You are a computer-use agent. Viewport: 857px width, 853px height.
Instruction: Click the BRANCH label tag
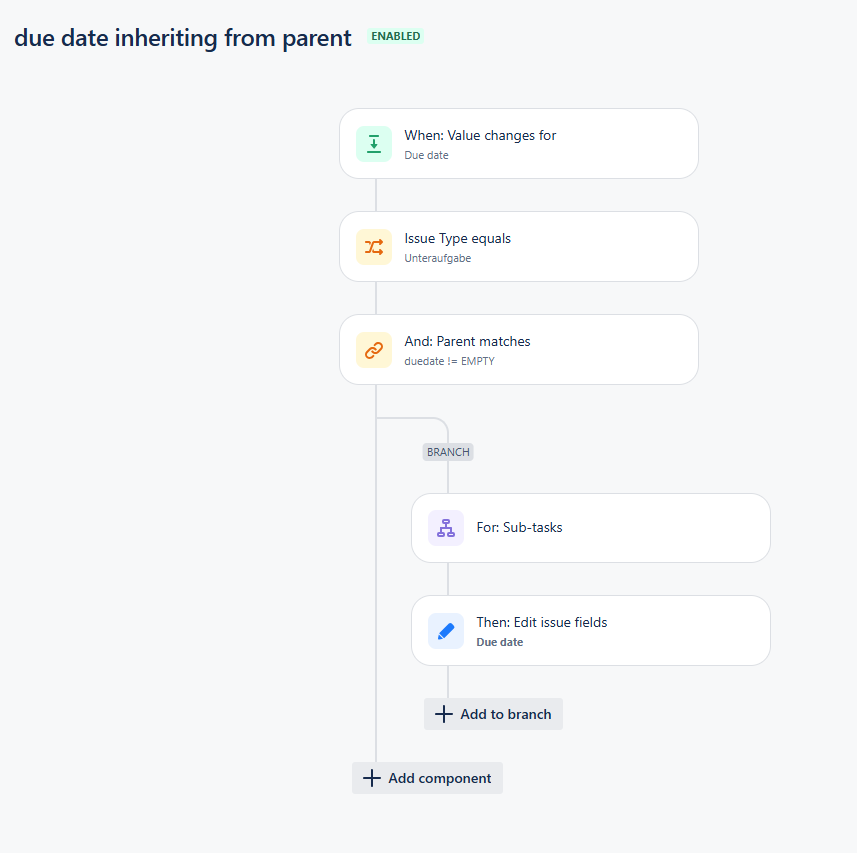(x=448, y=452)
